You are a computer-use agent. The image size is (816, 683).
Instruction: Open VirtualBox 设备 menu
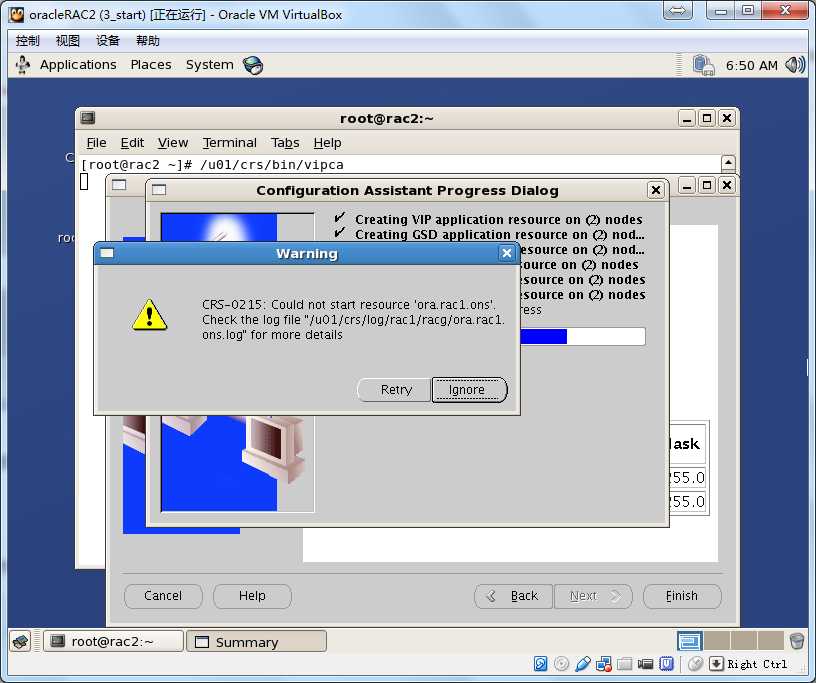pyautogui.click(x=108, y=41)
